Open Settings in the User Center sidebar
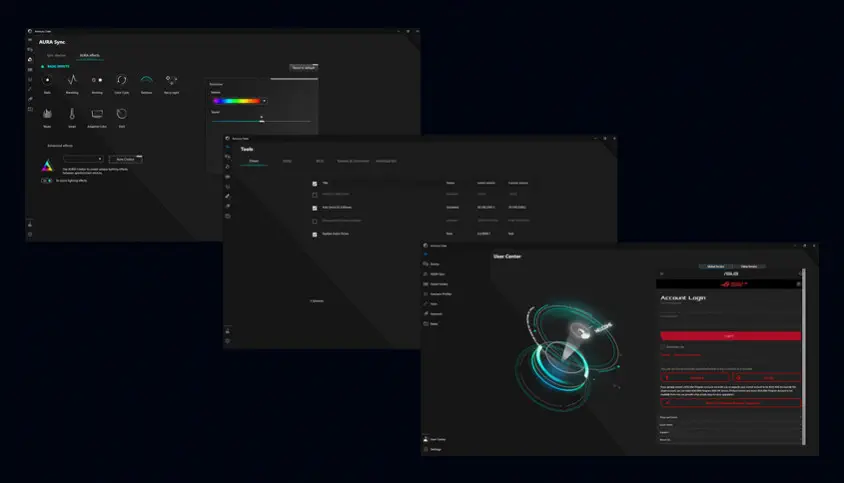 pos(435,449)
